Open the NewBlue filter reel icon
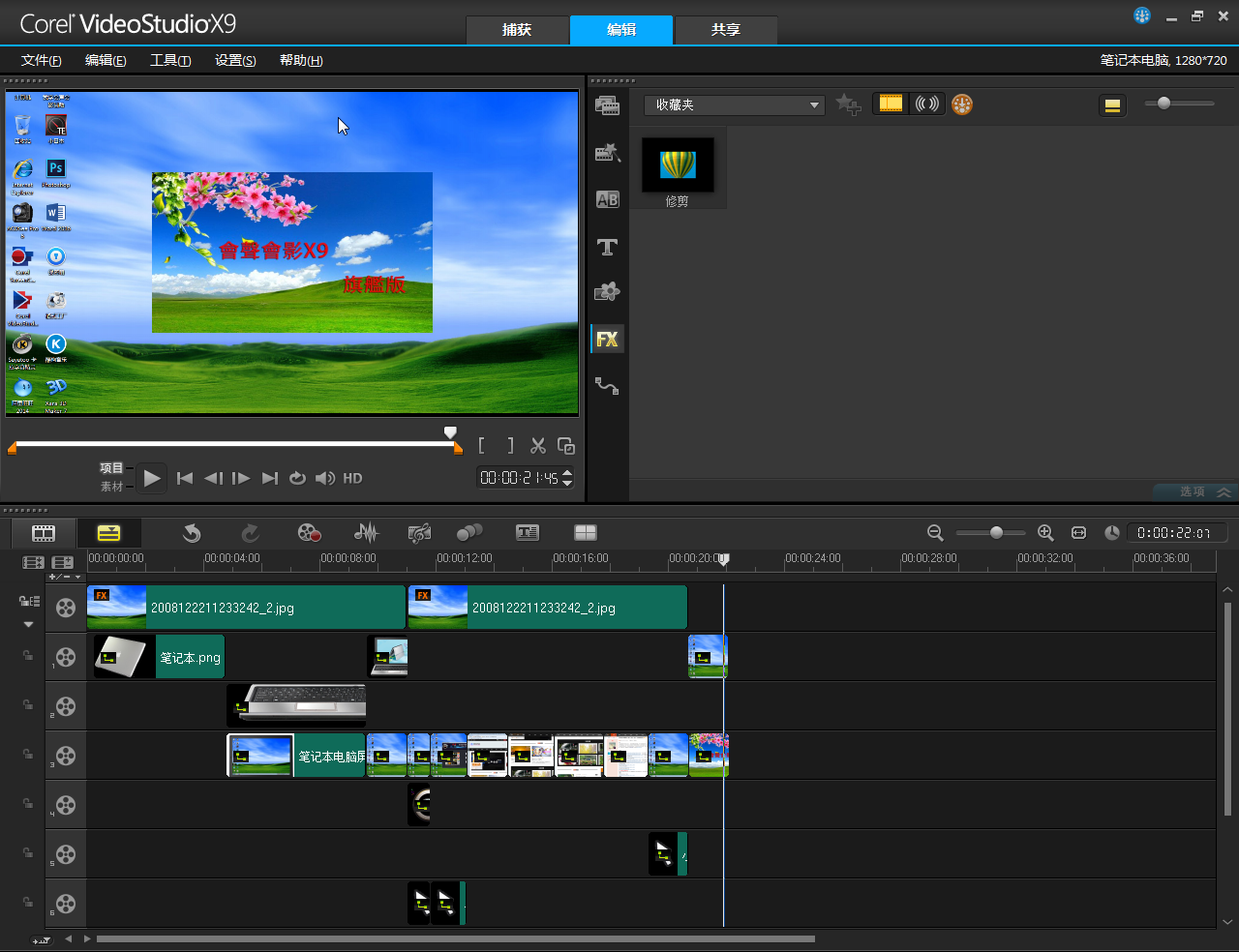Image resolution: width=1239 pixels, height=952 pixels. click(962, 104)
